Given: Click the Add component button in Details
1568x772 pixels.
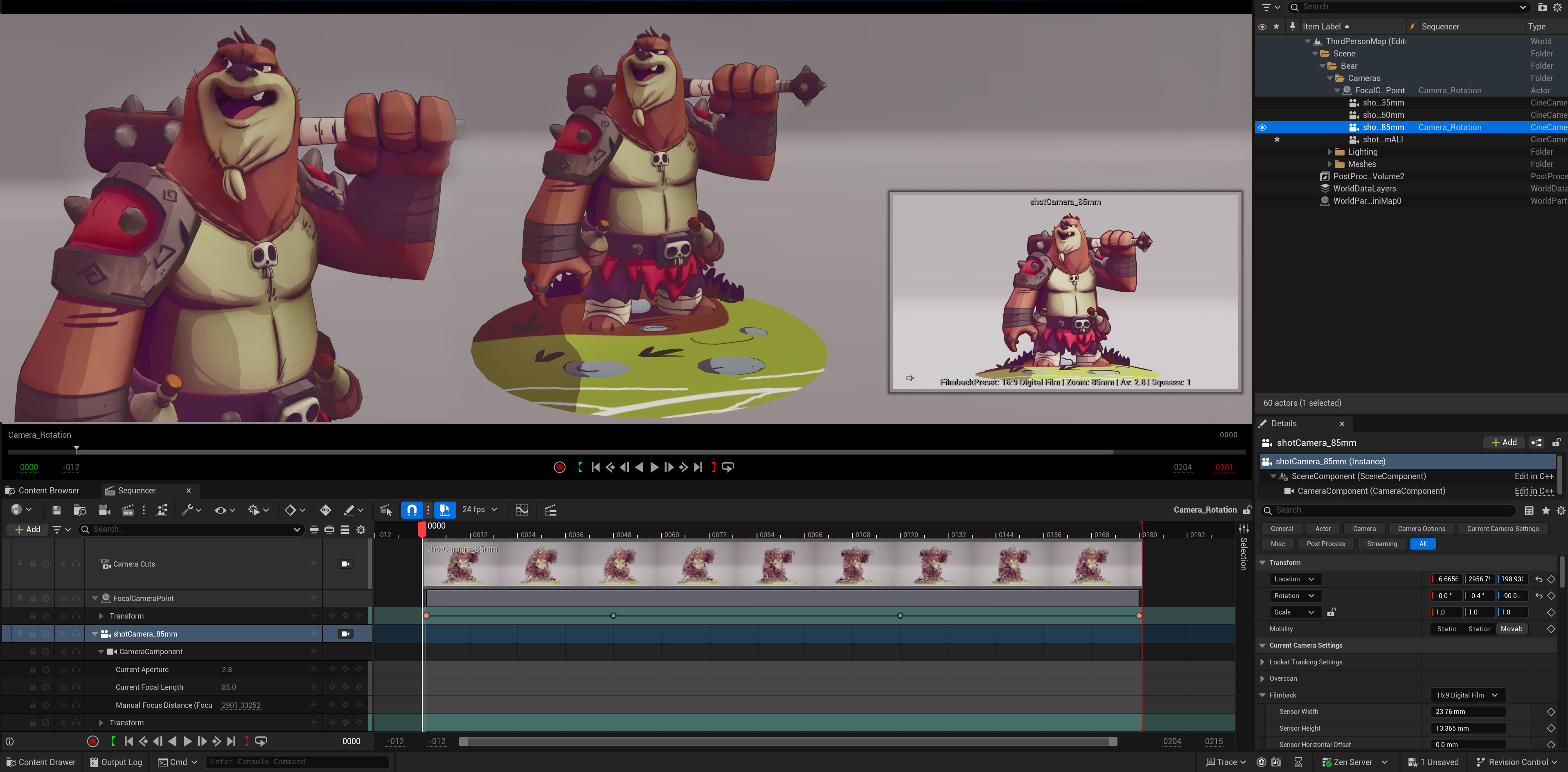Looking at the screenshot, I should [x=1503, y=443].
